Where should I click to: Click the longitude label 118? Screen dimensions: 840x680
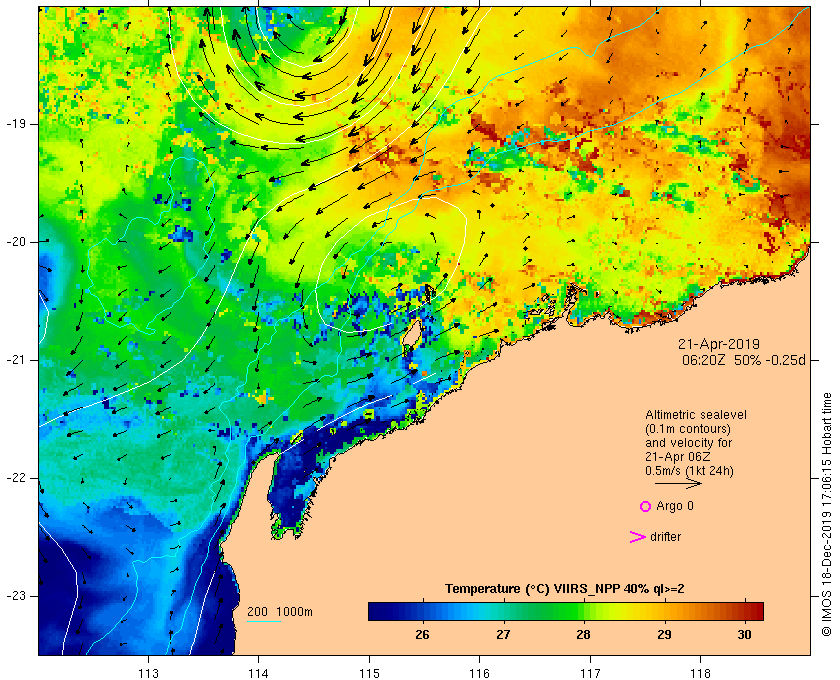point(701,673)
